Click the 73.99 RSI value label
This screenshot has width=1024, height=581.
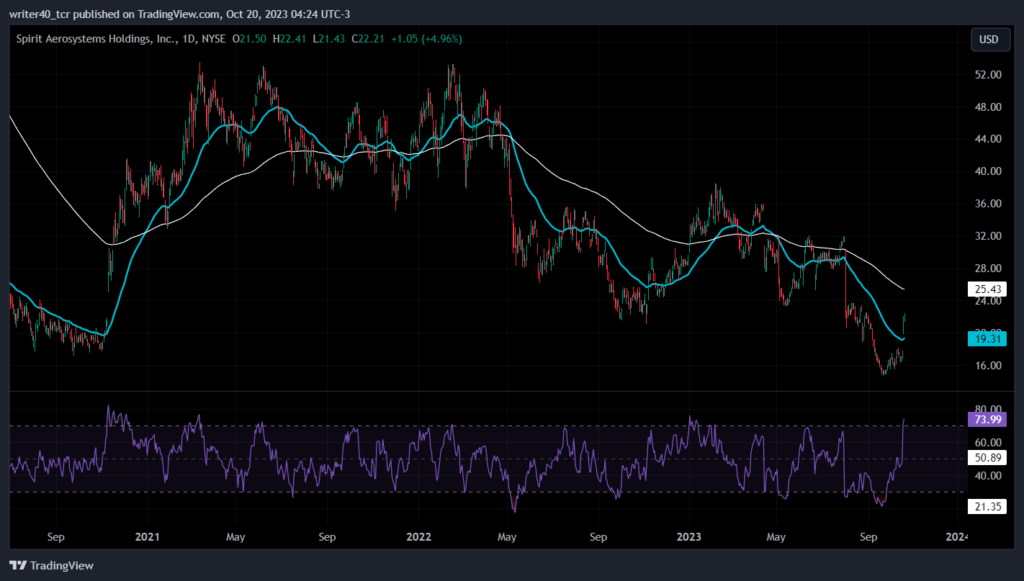[x=987, y=419]
